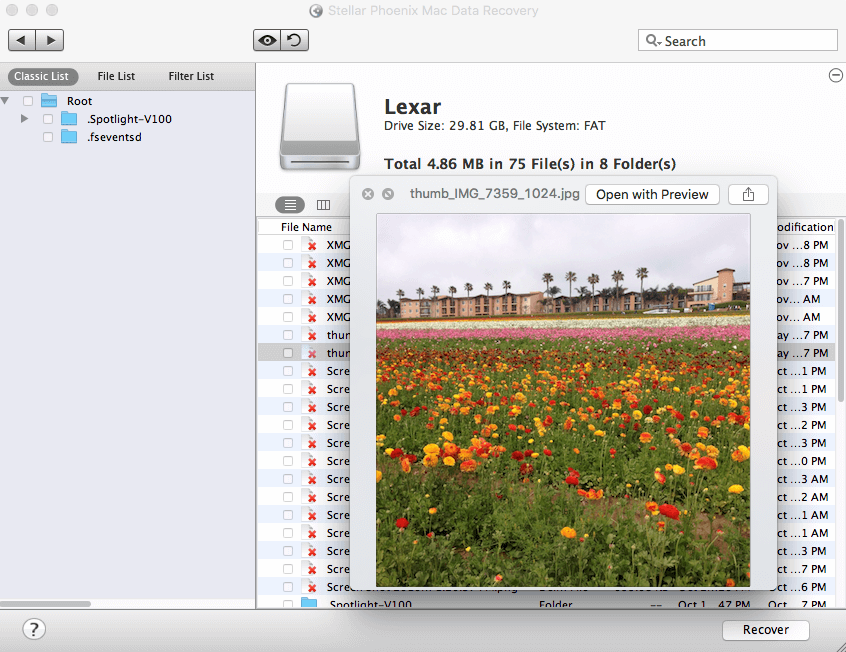The image size is (846, 652).
Task: Open help with question mark icon
Action: pos(34,629)
